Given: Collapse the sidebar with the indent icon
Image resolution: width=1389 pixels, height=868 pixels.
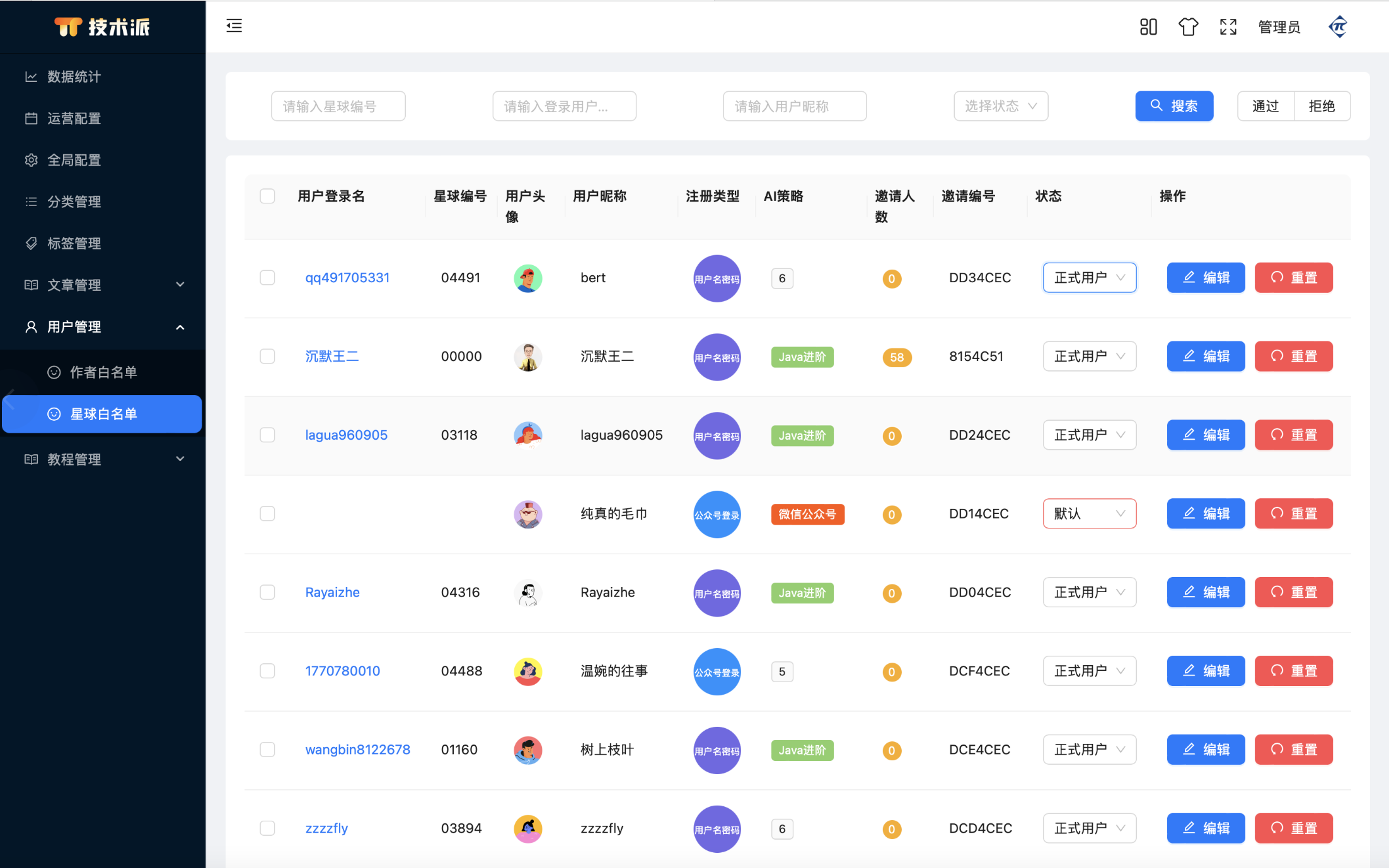Looking at the screenshot, I should [x=234, y=26].
